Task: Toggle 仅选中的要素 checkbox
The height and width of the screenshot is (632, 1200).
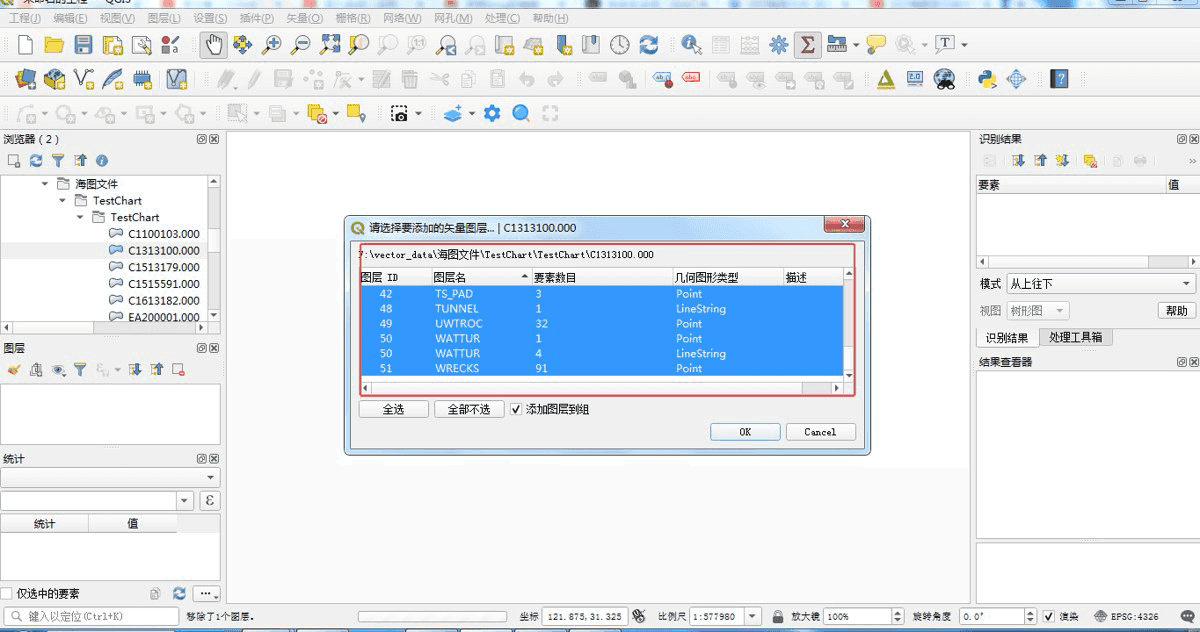Action: (8, 594)
